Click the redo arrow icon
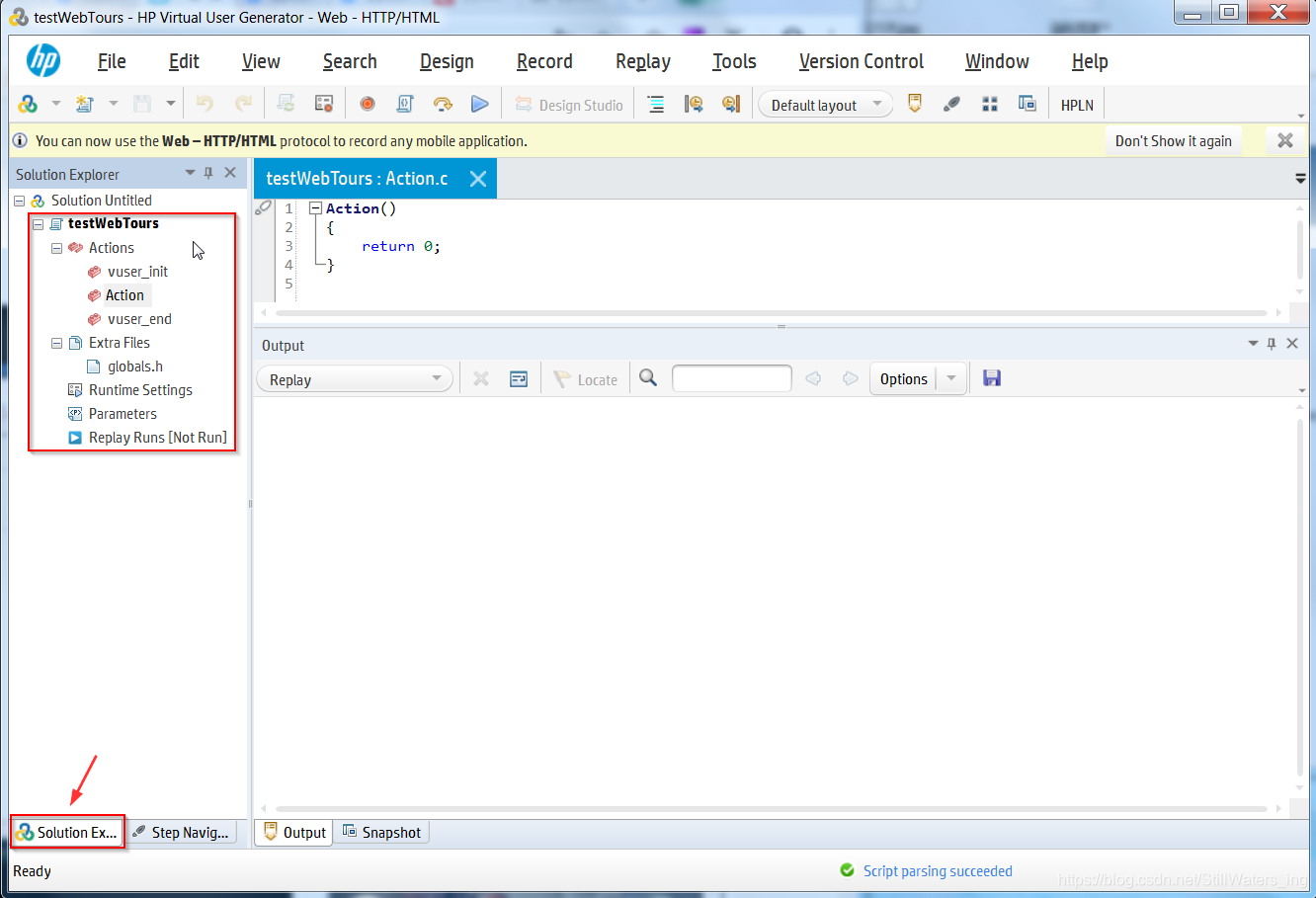 coord(243,104)
